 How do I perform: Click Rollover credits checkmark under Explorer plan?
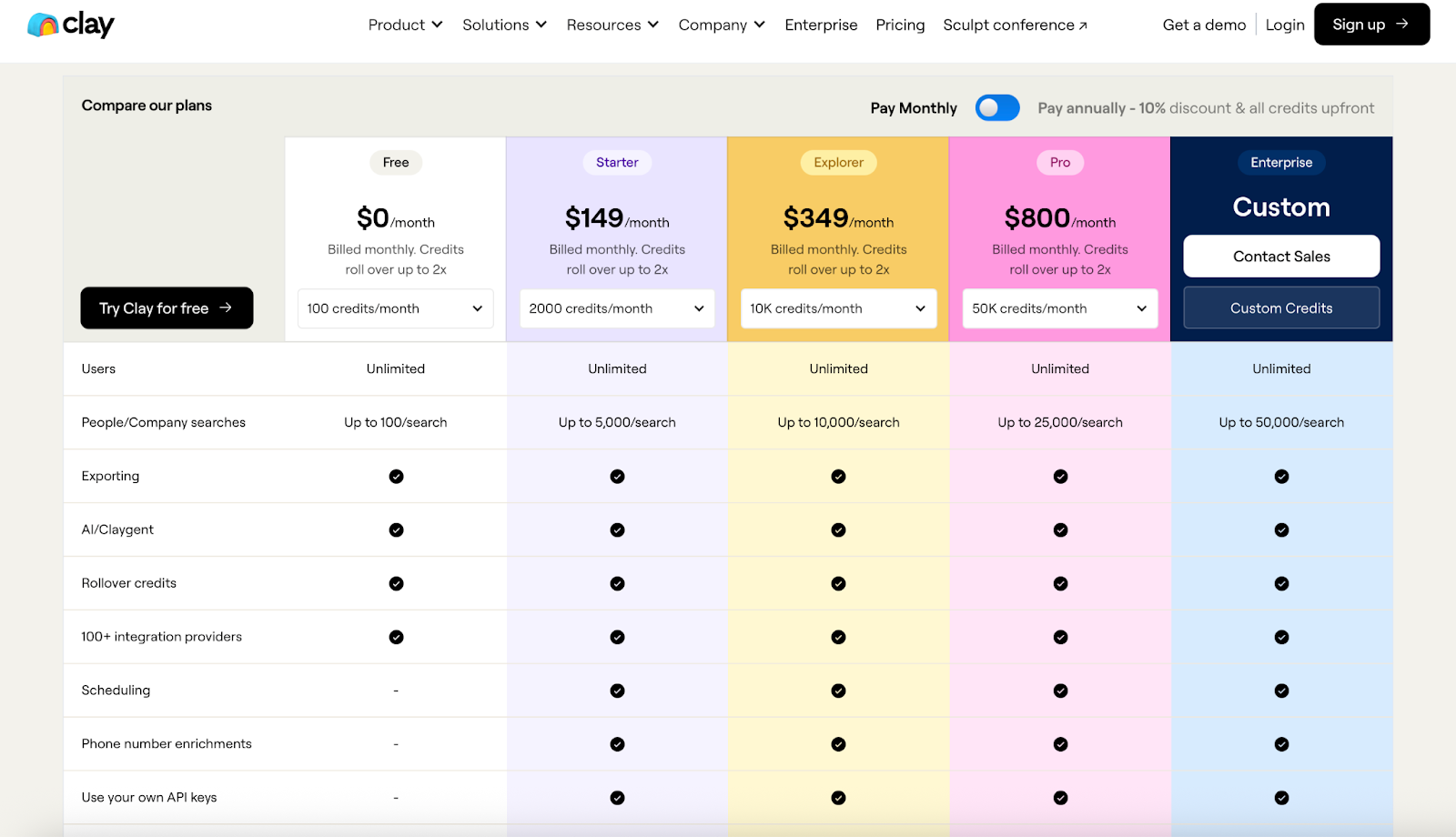(838, 583)
